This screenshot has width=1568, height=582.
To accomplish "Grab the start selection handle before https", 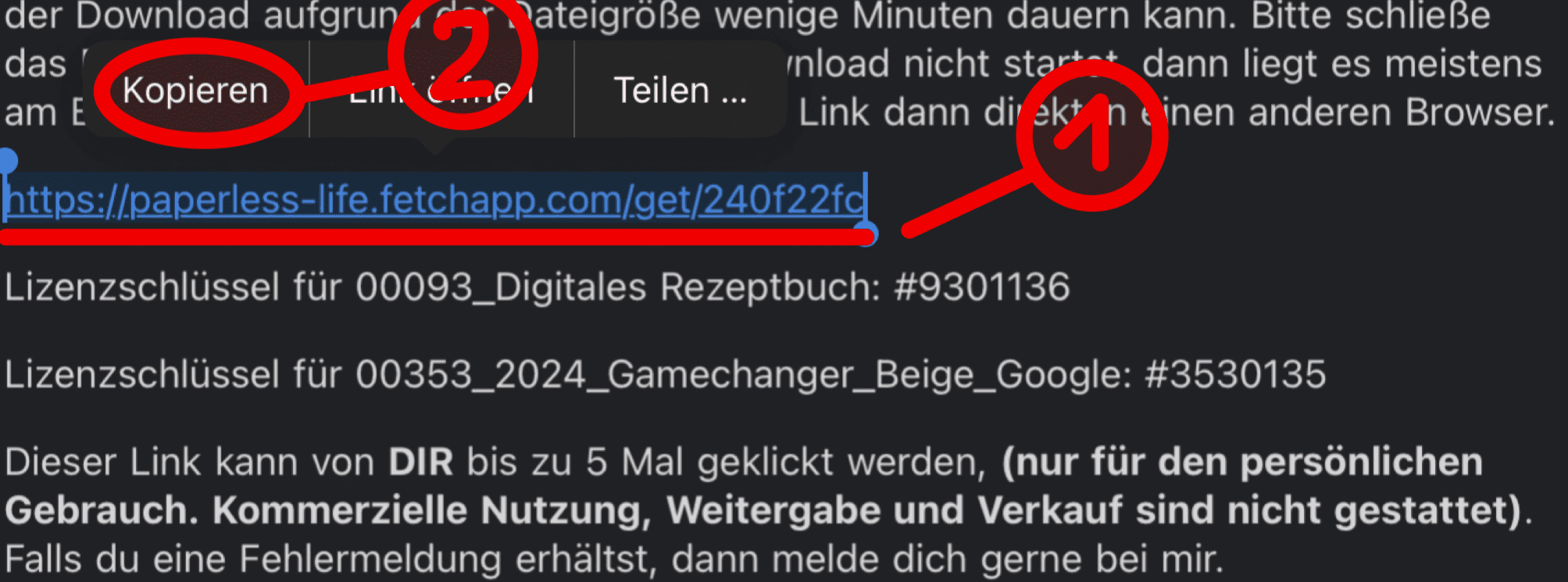I will pyautogui.click(x=8, y=162).
